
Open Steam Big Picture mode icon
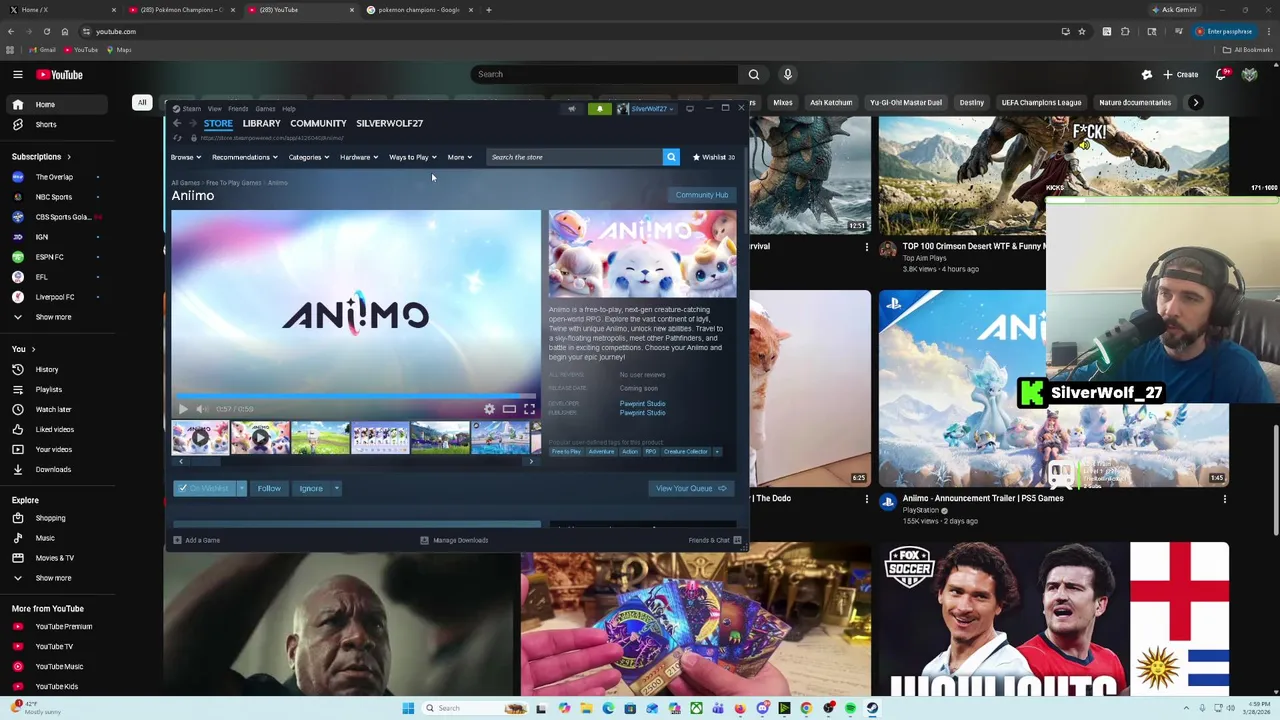(690, 108)
